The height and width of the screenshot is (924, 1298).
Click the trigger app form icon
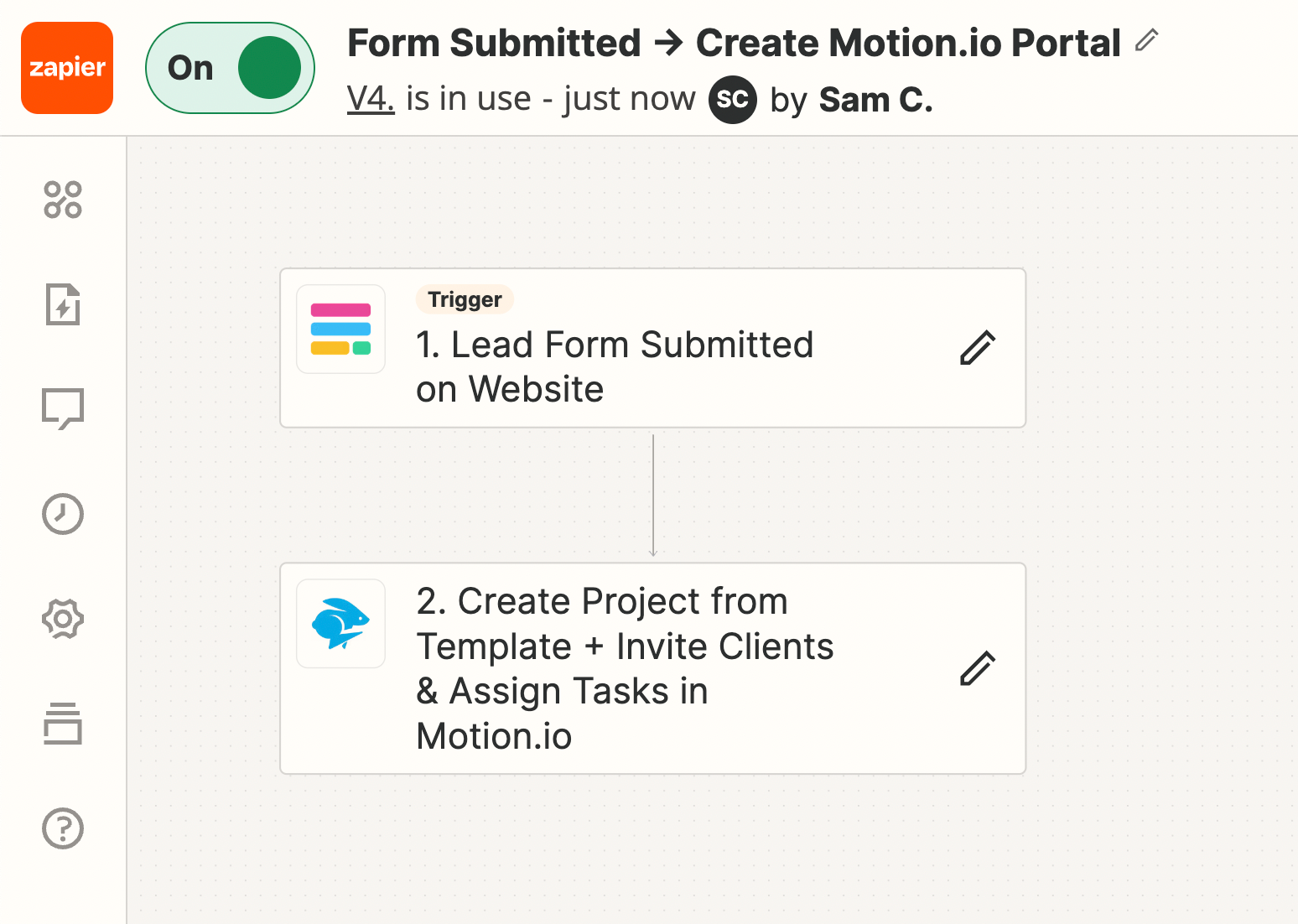tap(340, 329)
